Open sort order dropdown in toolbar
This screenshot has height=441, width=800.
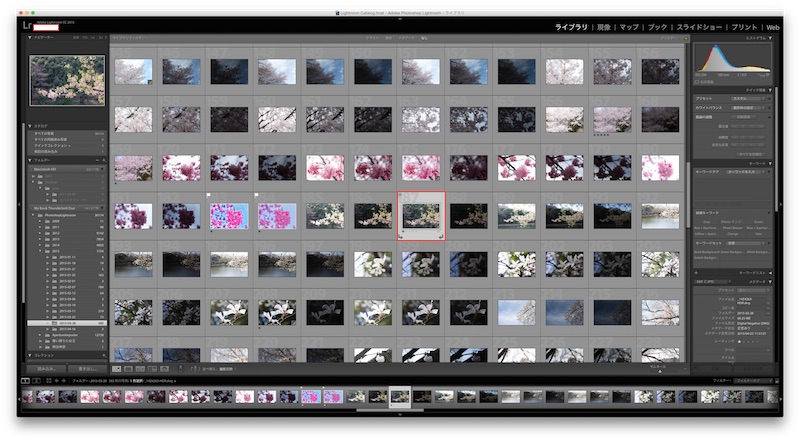point(226,369)
